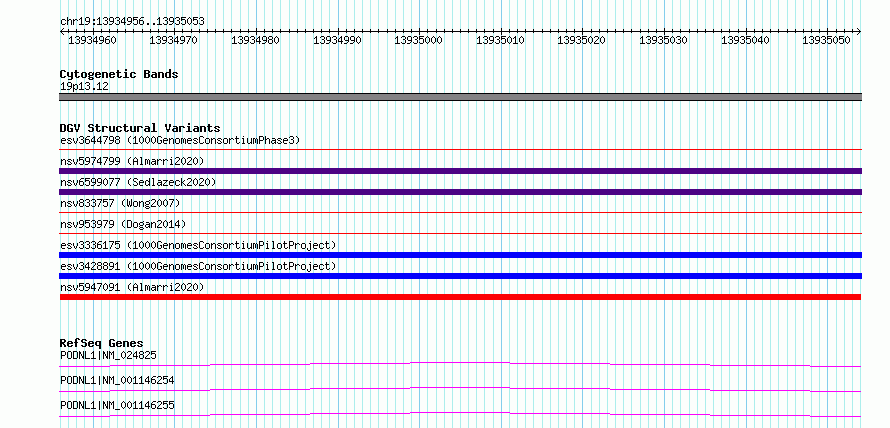Open variant nsv5947091 (Almarri2020) label
890x428 pixels.
132,287
